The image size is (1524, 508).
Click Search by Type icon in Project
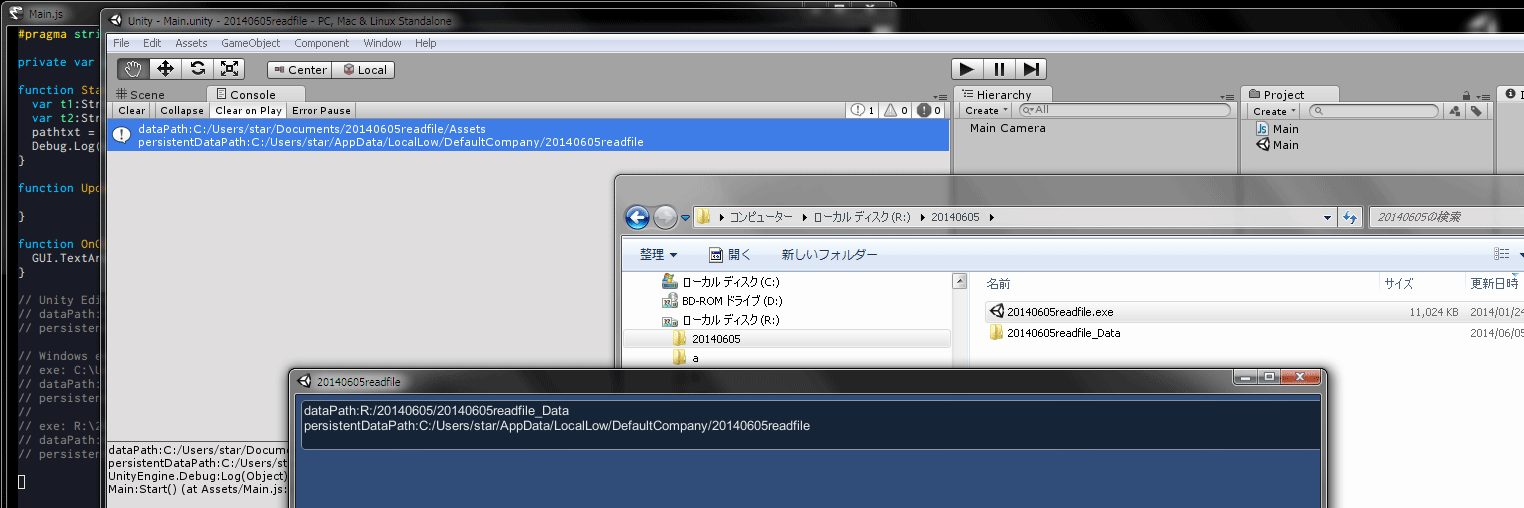point(1455,111)
